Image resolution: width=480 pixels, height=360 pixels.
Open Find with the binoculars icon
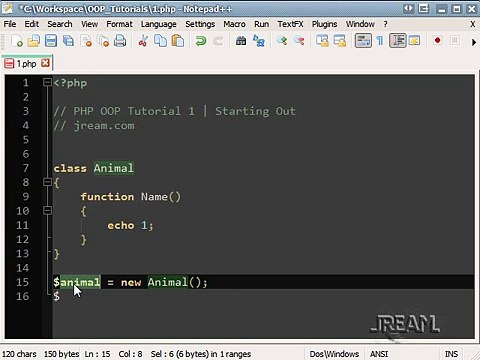pyautogui.click(x=241, y=41)
